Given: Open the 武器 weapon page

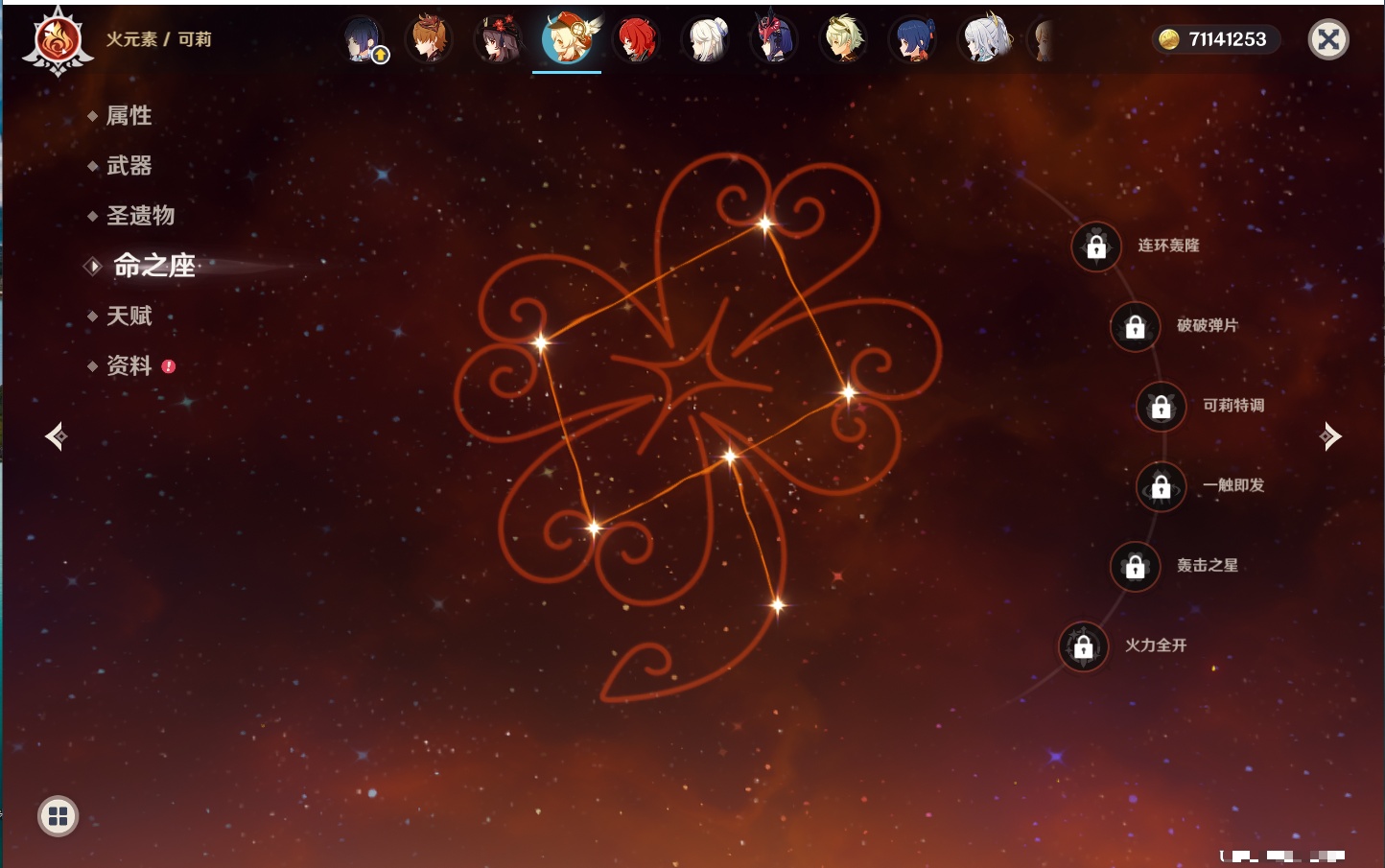Looking at the screenshot, I should click(x=129, y=166).
